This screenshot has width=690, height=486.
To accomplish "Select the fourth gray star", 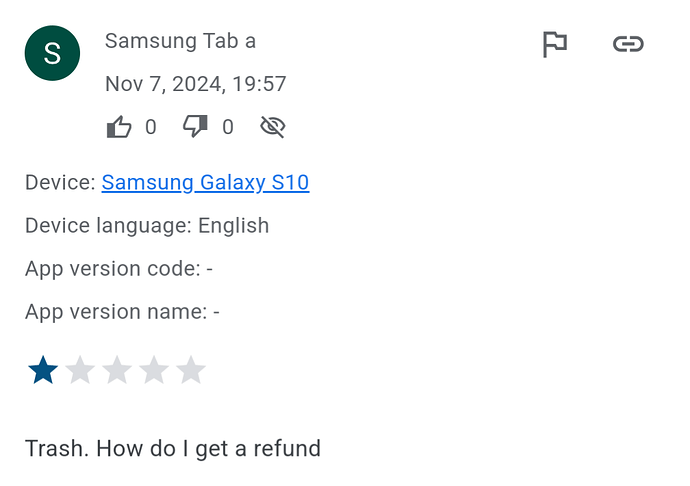I will [154, 370].
